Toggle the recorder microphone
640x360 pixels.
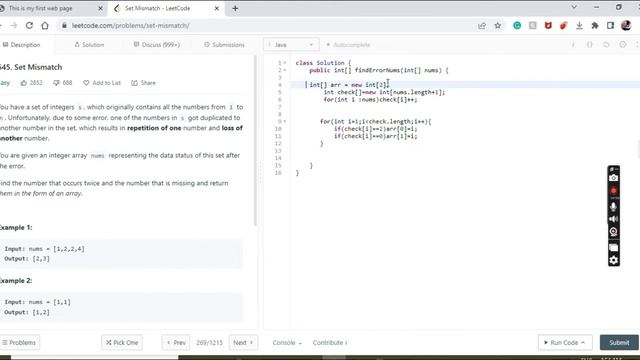(613, 207)
